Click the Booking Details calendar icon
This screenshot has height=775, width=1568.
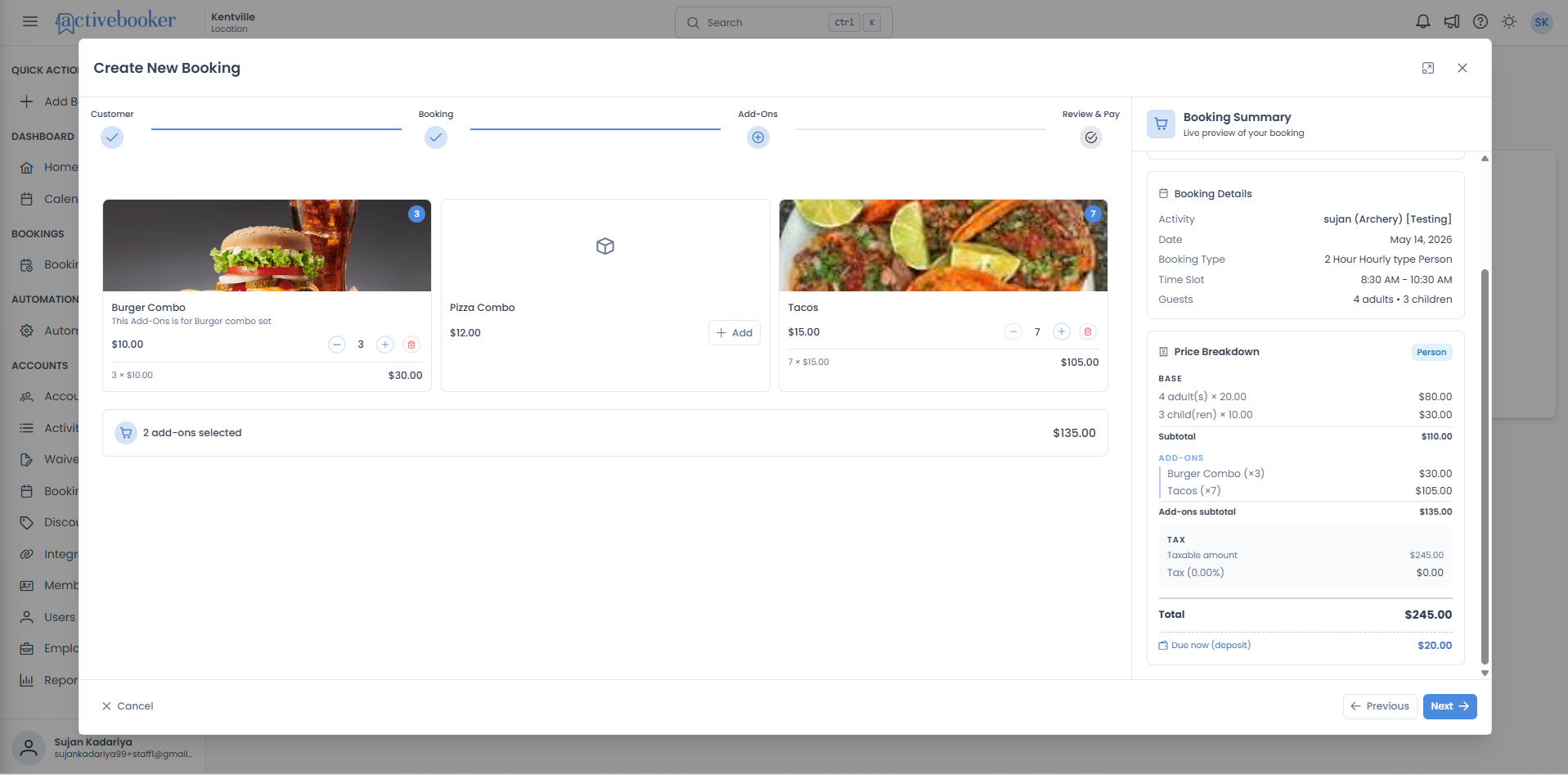[x=1163, y=194]
